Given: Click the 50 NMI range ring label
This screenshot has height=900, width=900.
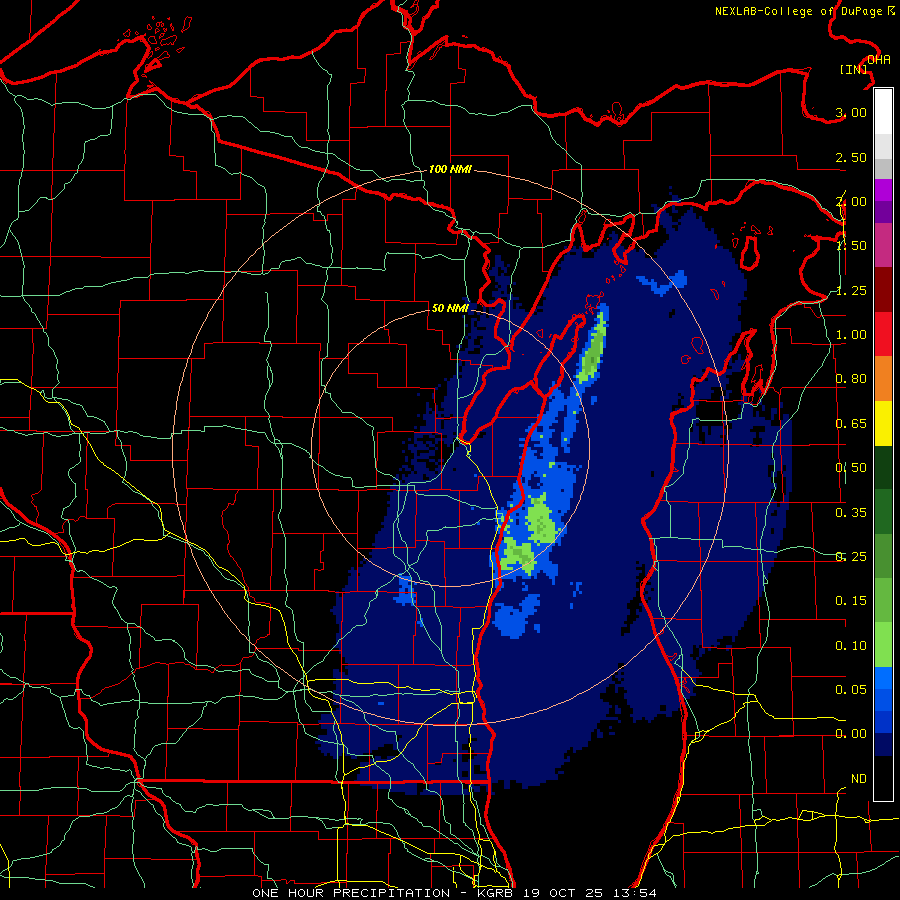Looking at the screenshot, I should pos(450,308).
